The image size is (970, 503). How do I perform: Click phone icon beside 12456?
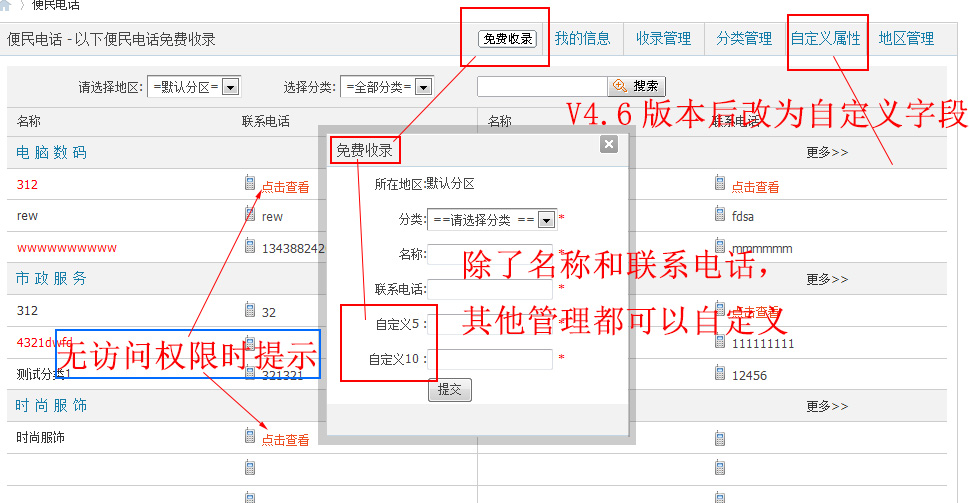(720, 372)
